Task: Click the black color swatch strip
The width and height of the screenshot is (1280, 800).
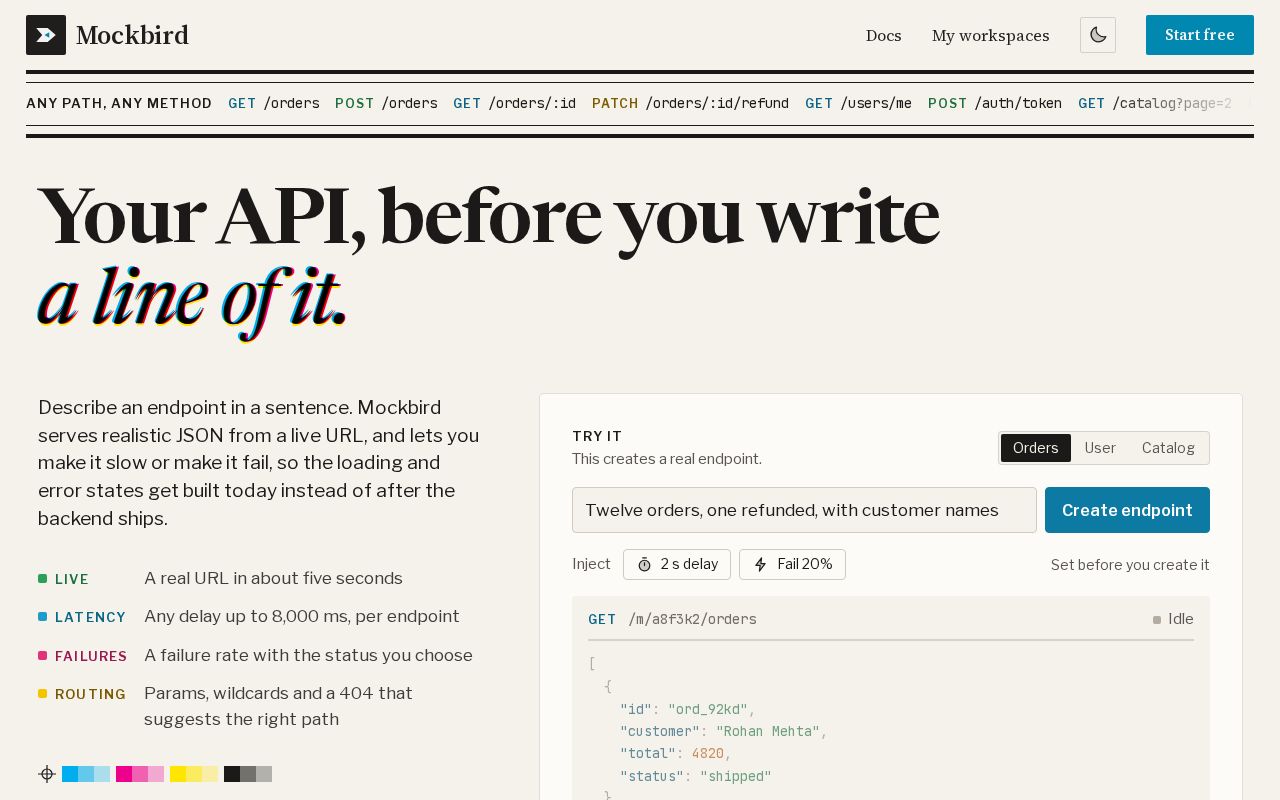Action: coord(248,774)
